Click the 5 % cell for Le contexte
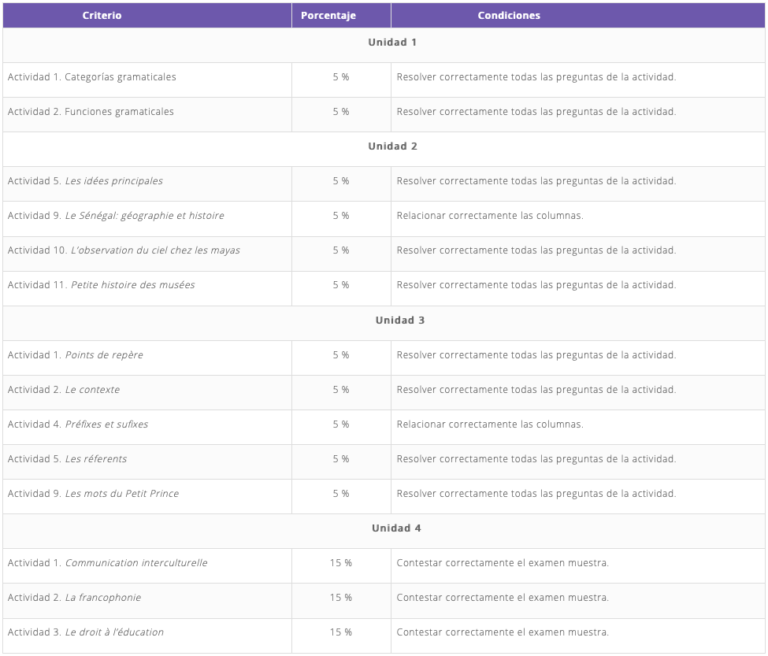The image size is (768, 656). coord(341,390)
